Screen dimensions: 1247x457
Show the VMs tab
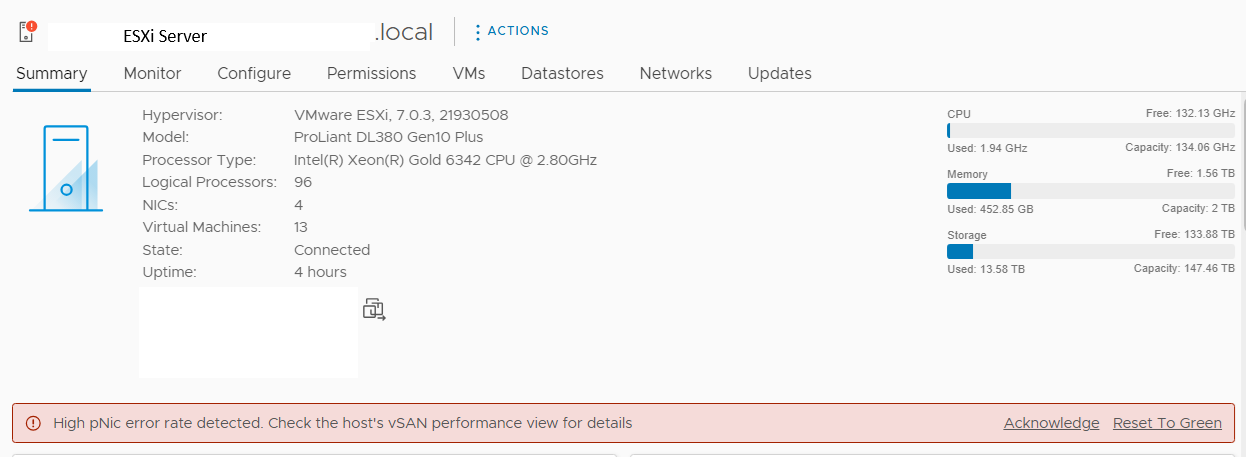pos(469,73)
